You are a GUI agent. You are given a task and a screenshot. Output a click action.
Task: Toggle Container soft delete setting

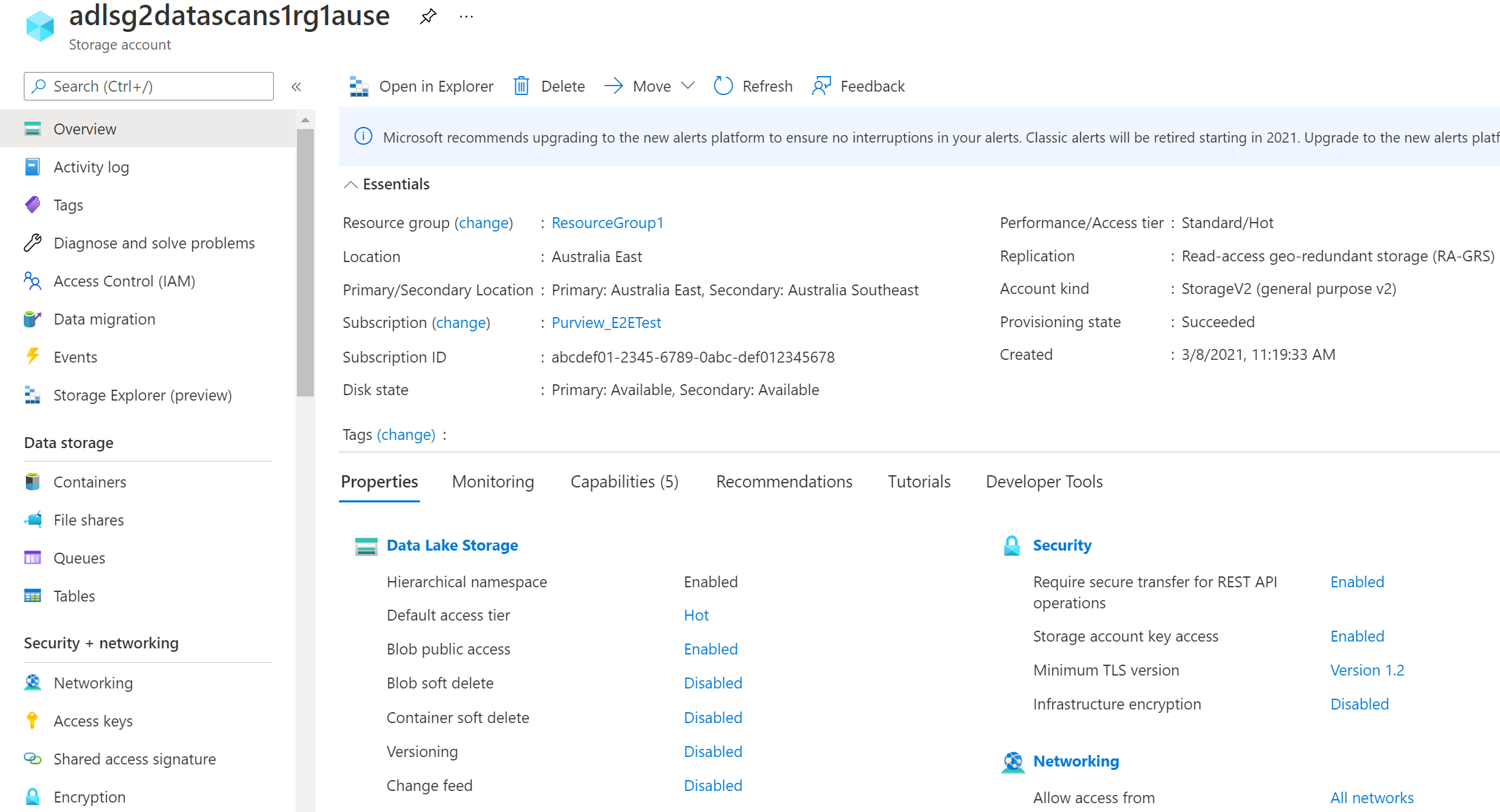tap(712, 717)
